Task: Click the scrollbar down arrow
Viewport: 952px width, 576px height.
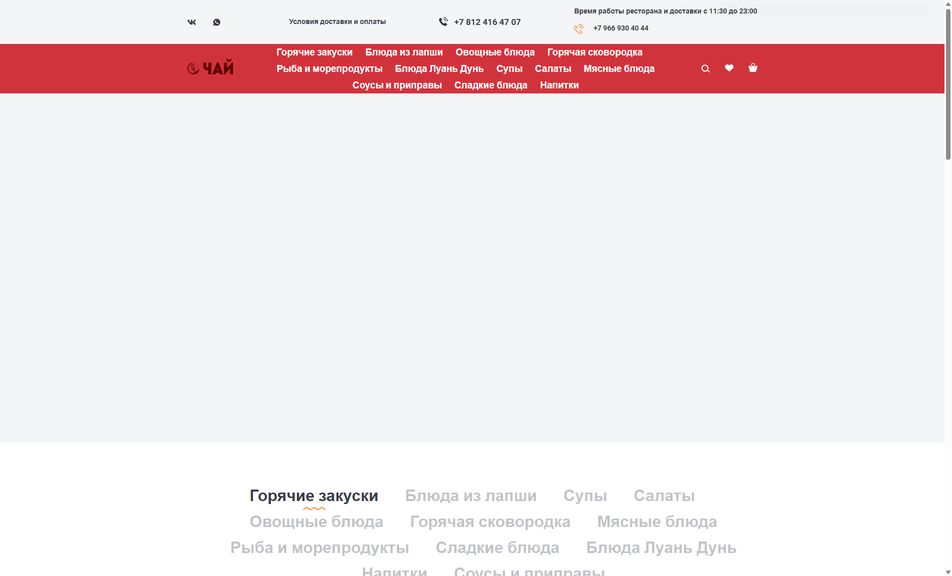Action: coord(948,572)
